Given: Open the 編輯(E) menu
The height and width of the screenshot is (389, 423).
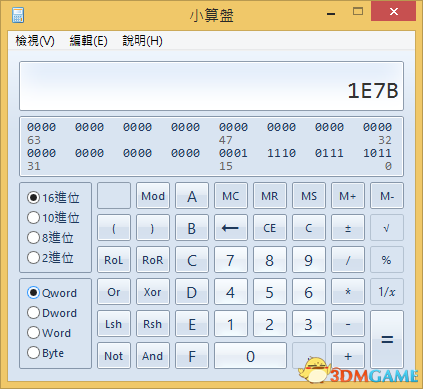Looking at the screenshot, I should [x=88, y=41].
